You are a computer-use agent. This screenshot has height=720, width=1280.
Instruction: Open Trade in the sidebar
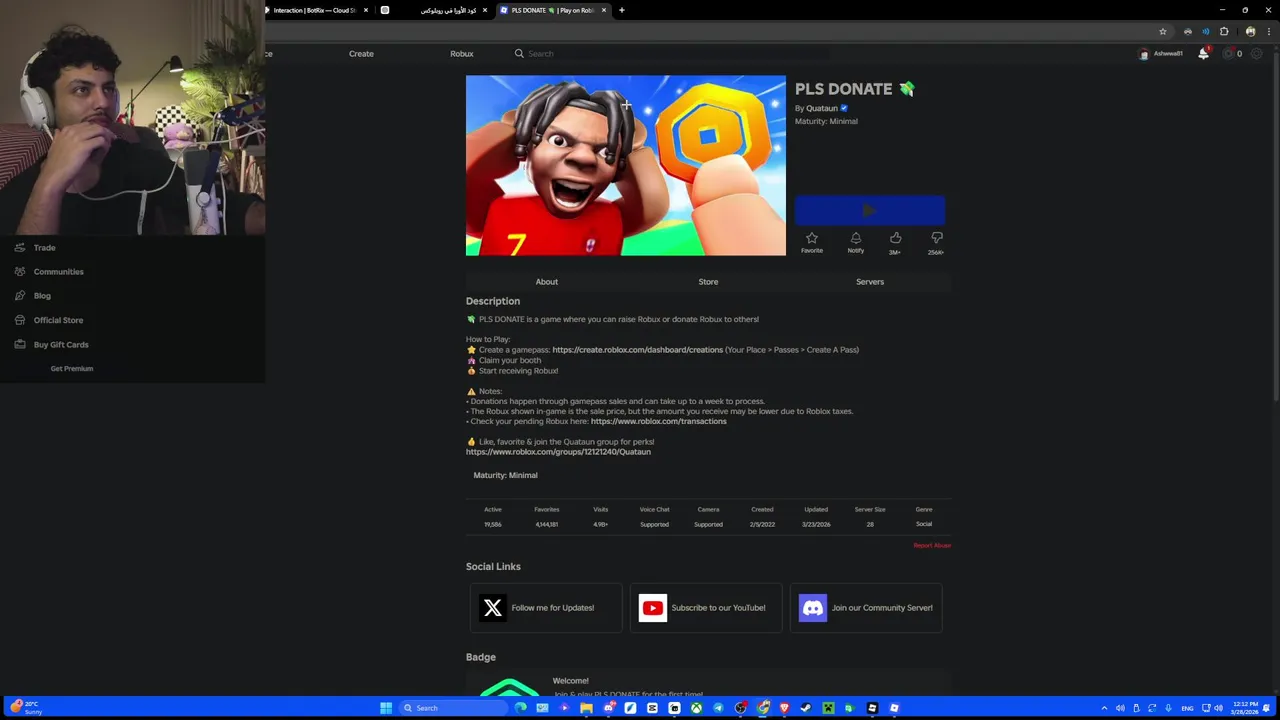point(44,248)
